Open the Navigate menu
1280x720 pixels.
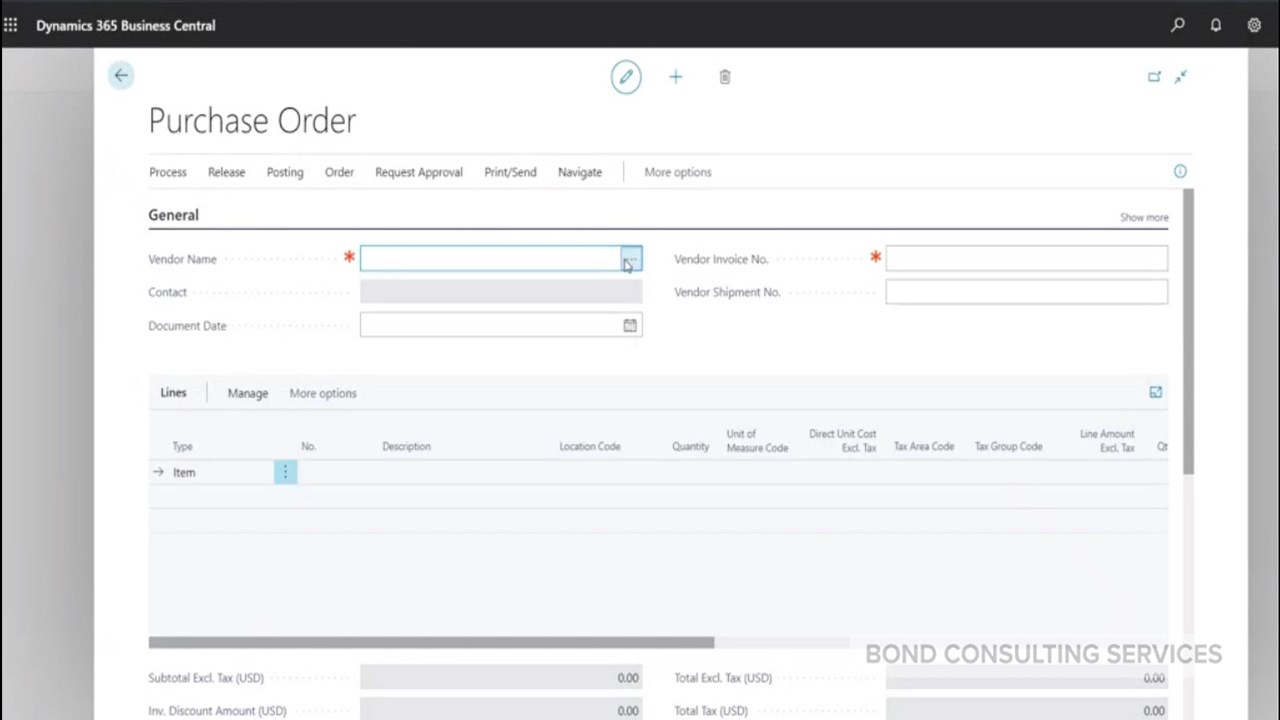(x=580, y=172)
